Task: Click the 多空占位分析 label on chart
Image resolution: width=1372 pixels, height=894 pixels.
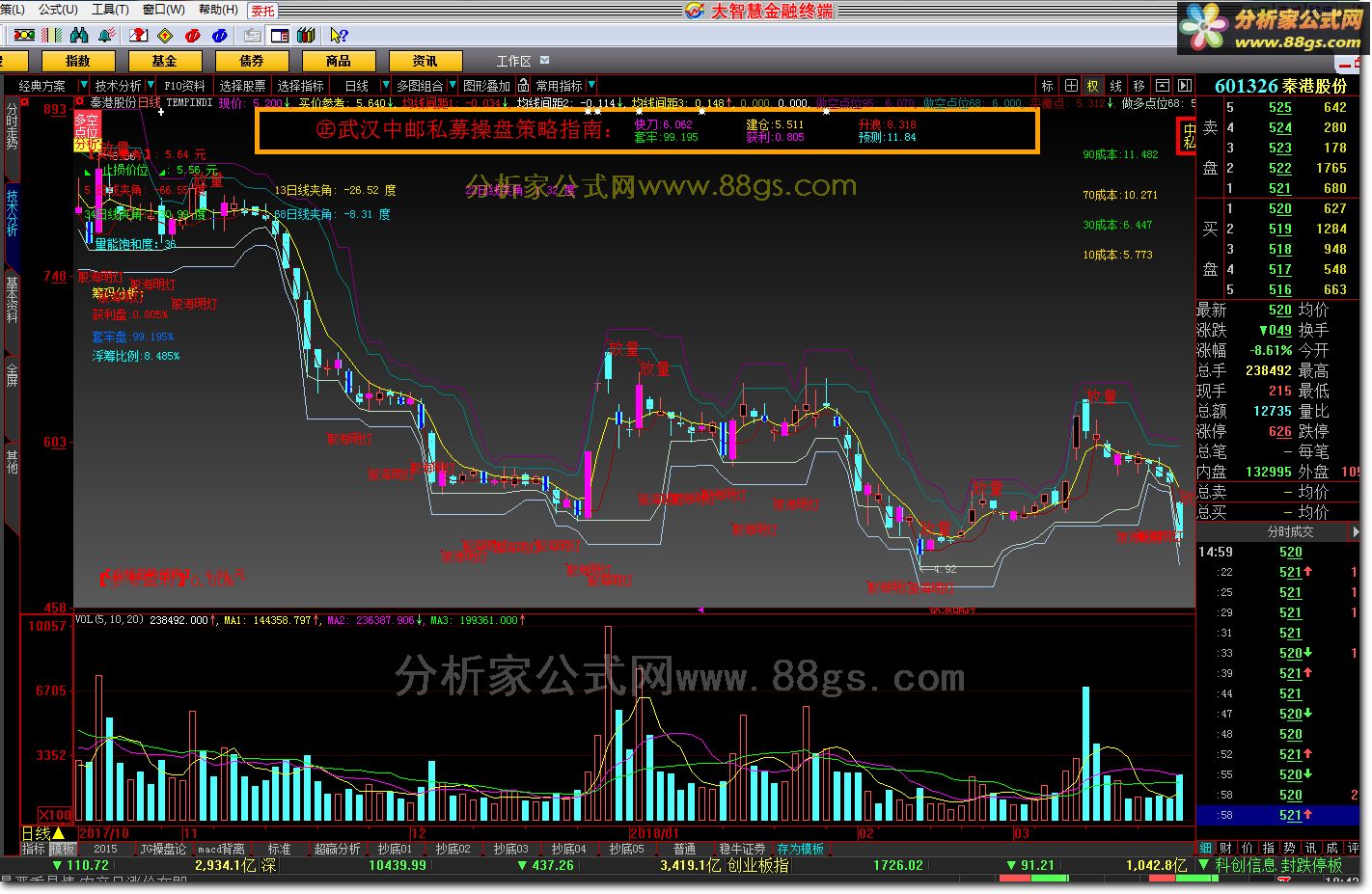Action: point(87,131)
